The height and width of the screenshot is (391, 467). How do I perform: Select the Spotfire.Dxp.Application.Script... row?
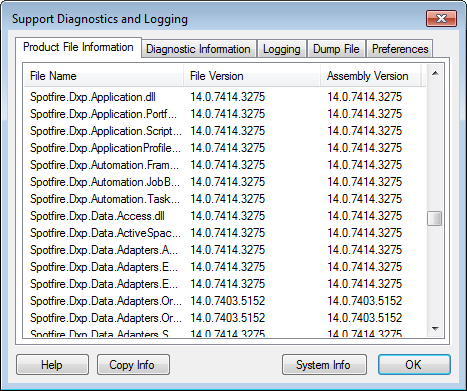[225, 131]
